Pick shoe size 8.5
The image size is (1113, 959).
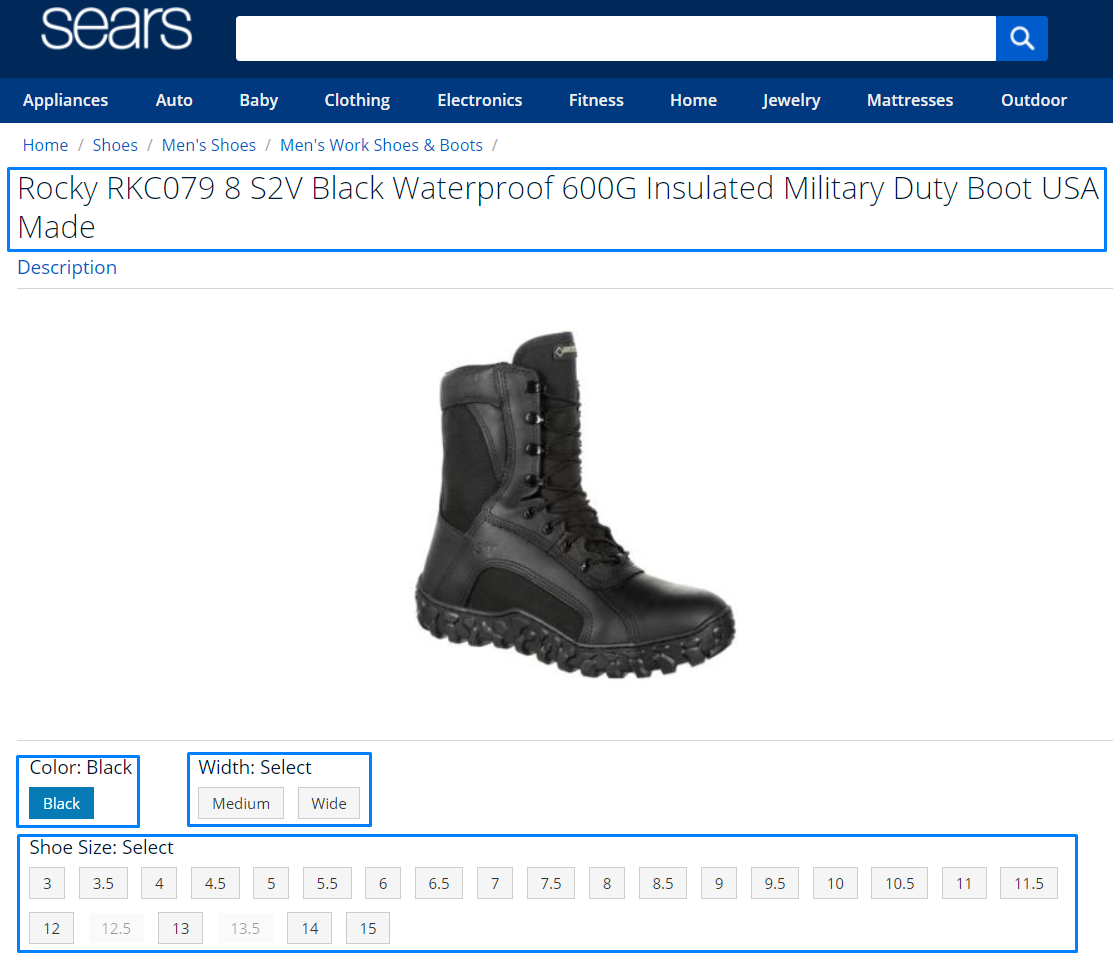click(x=663, y=884)
